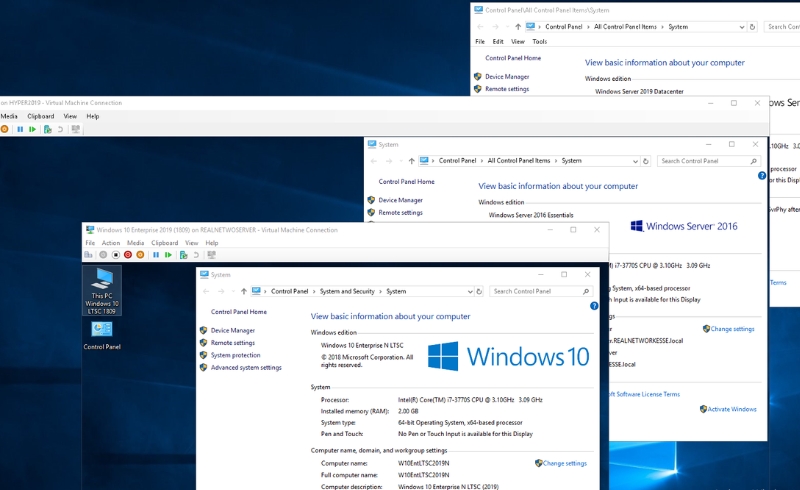800x490 pixels.
Task: Click blue help icon in Server 2016 System window
Action: pyautogui.click(x=762, y=176)
